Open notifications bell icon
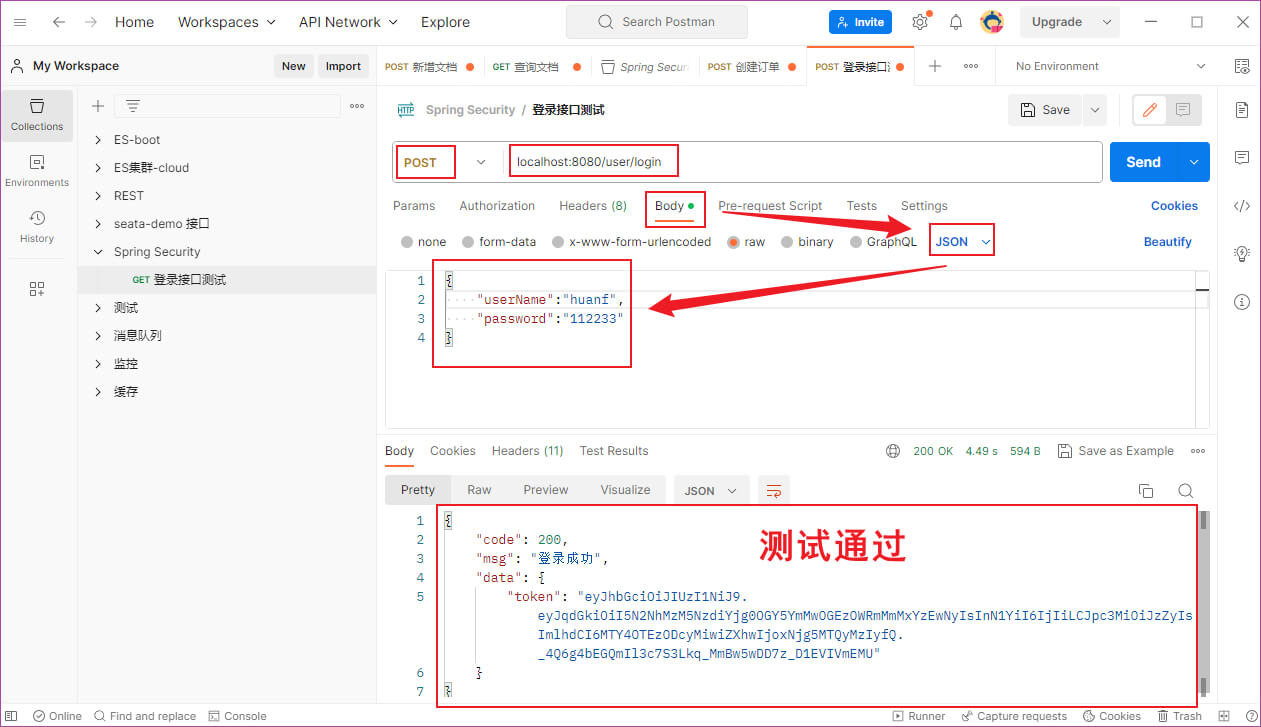The image size is (1261, 727). click(956, 22)
